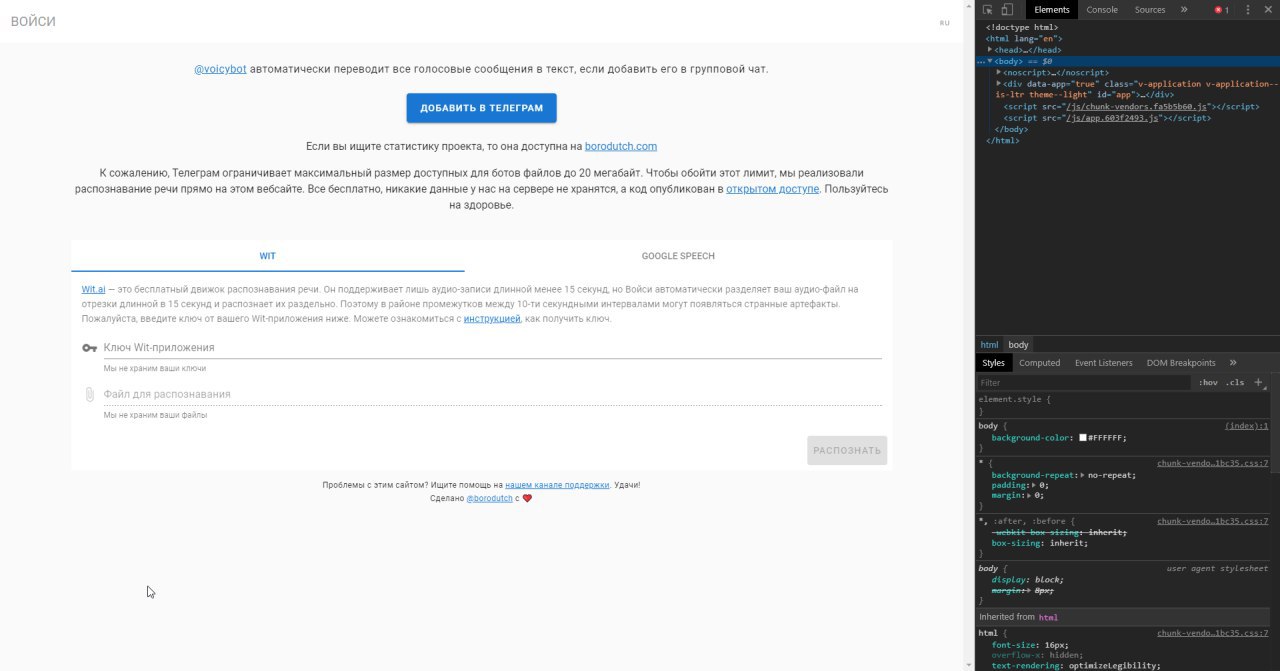Show more DevTools tabs via top double chevron
1280x671 pixels.
pos(1184,10)
